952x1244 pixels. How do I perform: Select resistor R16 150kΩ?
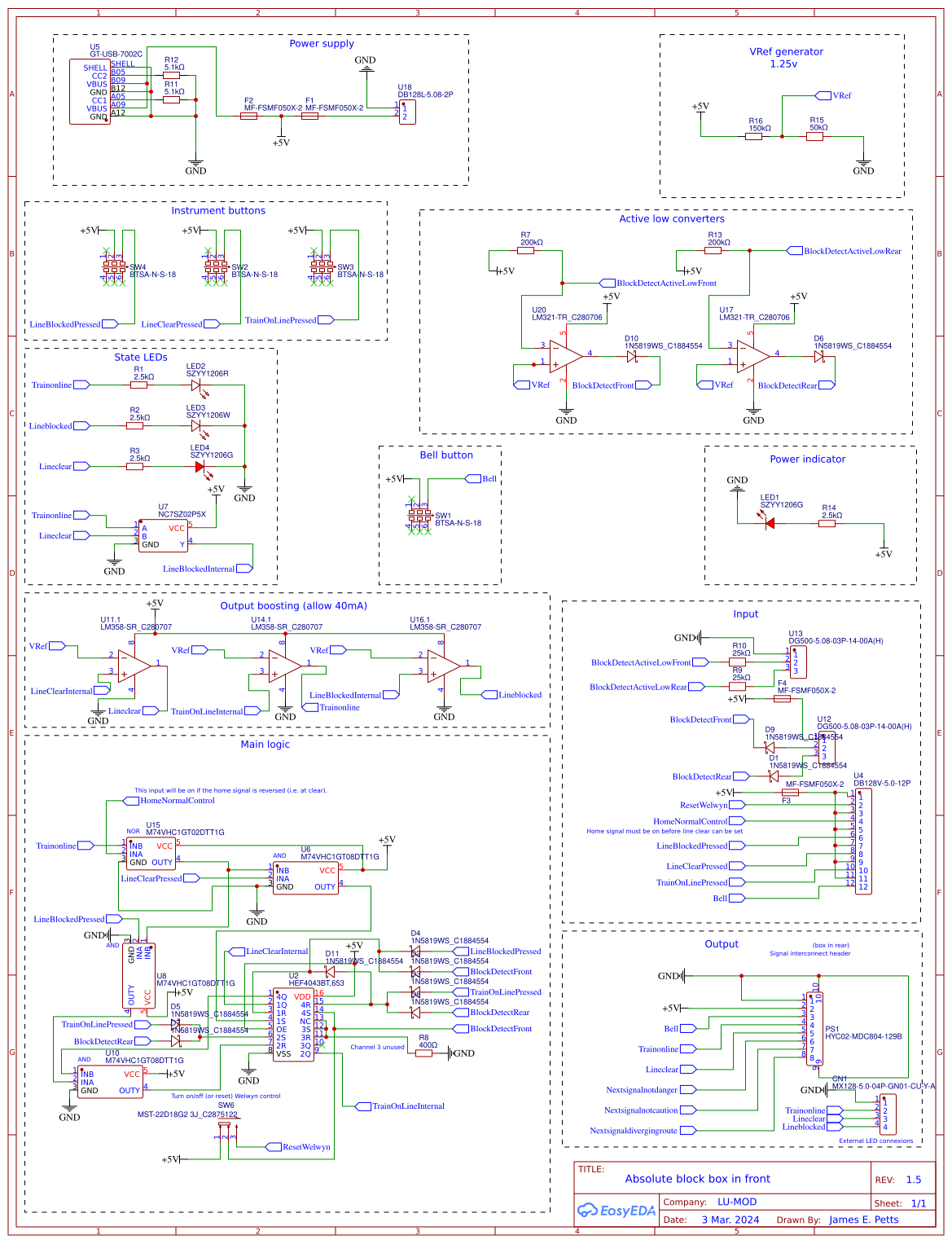[753, 136]
